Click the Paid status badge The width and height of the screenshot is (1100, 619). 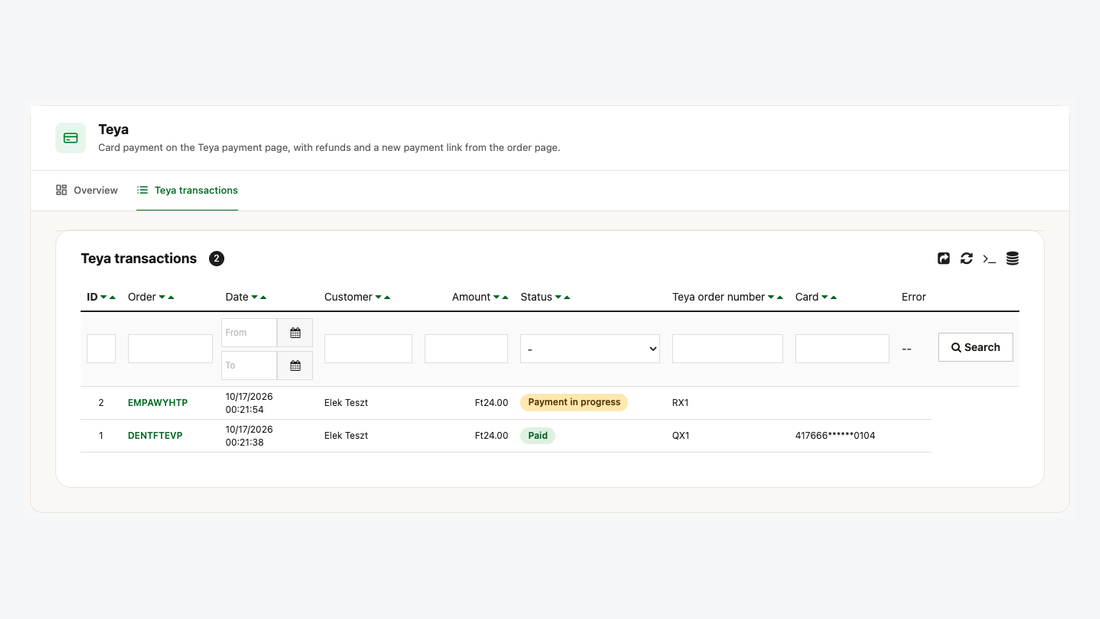pos(537,436)
